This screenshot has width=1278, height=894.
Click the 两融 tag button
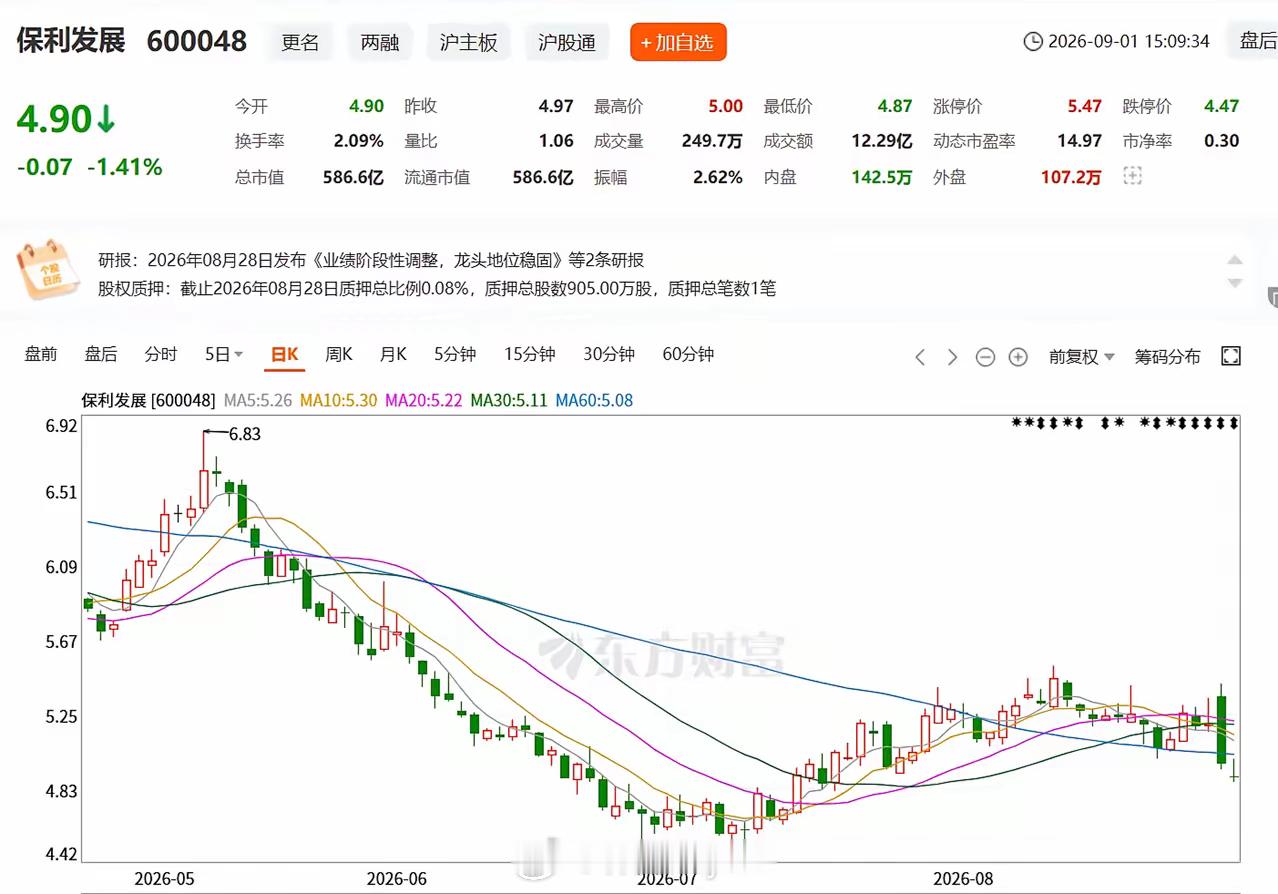pyautogui.click(x=380, y=42)
